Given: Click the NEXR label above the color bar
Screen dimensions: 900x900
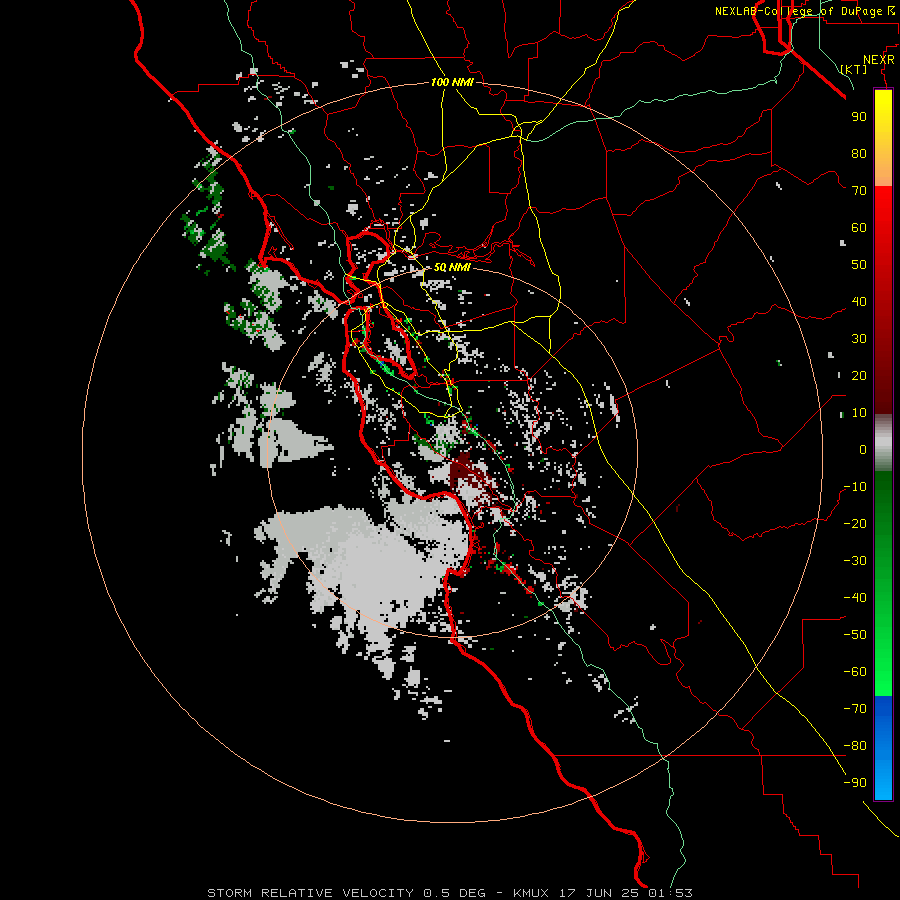Looking at the screenshot, I should [879, 60].
